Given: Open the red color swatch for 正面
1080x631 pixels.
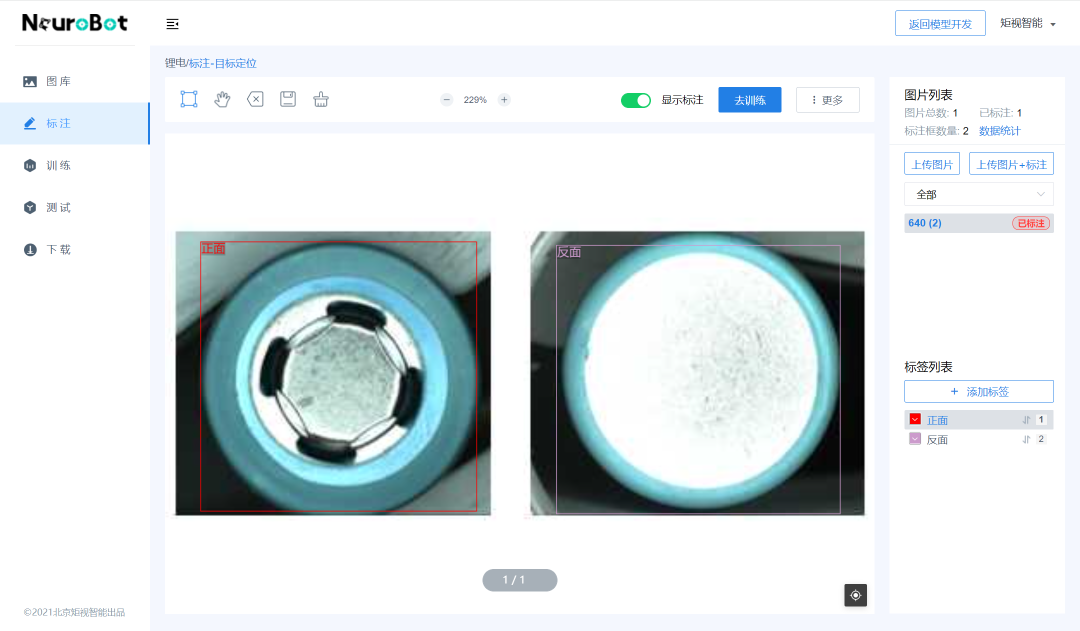Looking at the screenshot, I should tap(915, 420).
